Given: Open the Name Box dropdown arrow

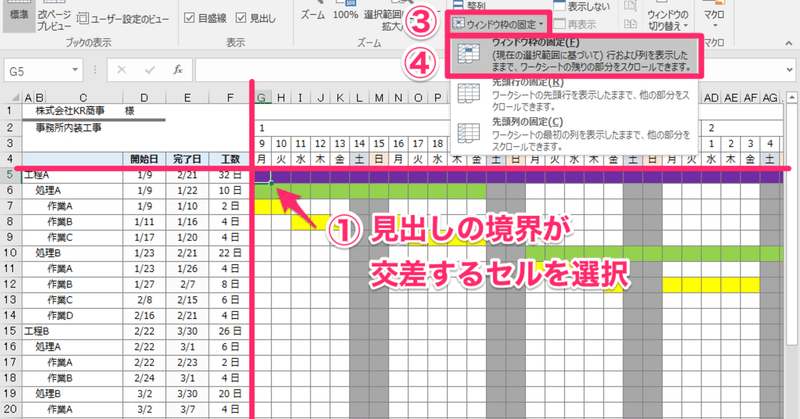Looking at the screenshot, I should click(x=75, y=70).
